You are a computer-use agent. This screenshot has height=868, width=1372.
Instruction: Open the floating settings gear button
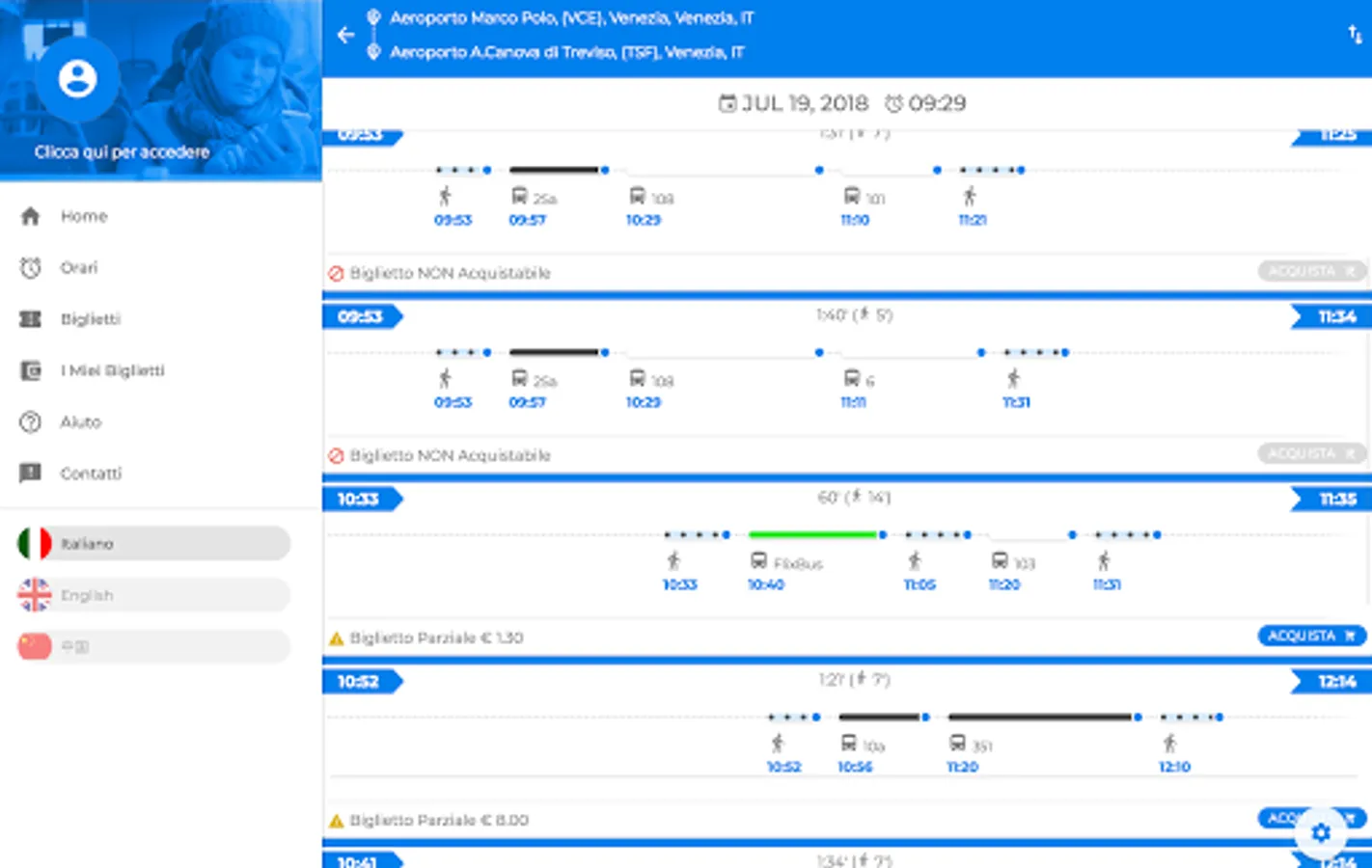click(1321, 832)
